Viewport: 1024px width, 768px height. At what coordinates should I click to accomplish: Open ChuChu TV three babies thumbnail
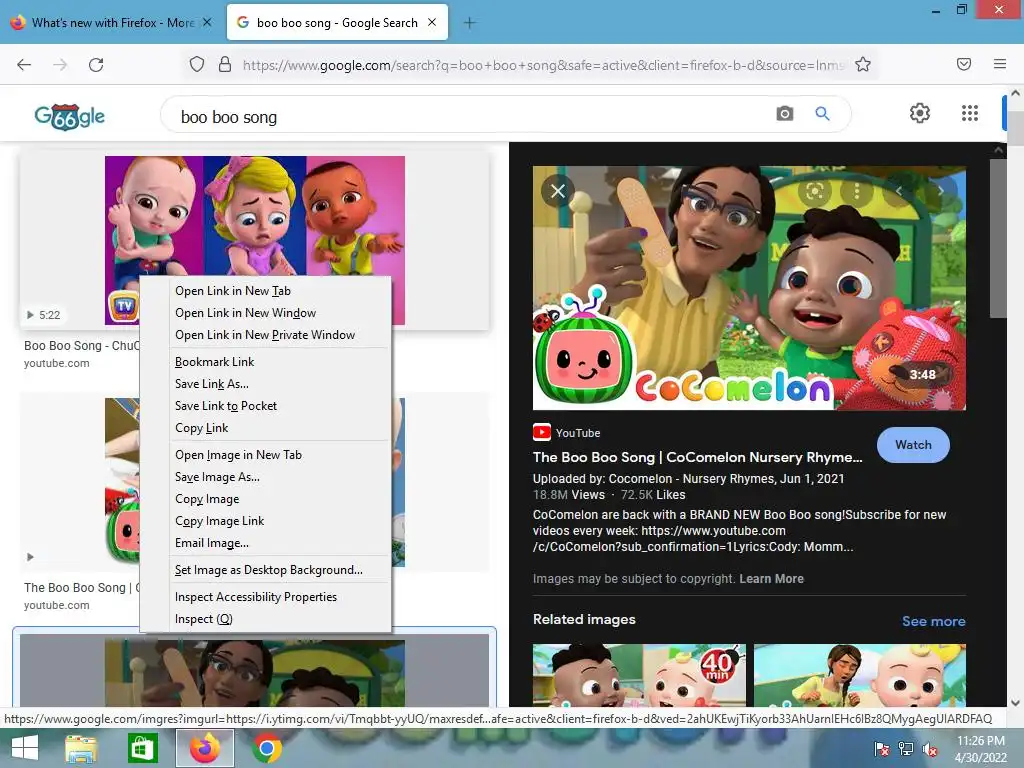click(x=255, y=240)
